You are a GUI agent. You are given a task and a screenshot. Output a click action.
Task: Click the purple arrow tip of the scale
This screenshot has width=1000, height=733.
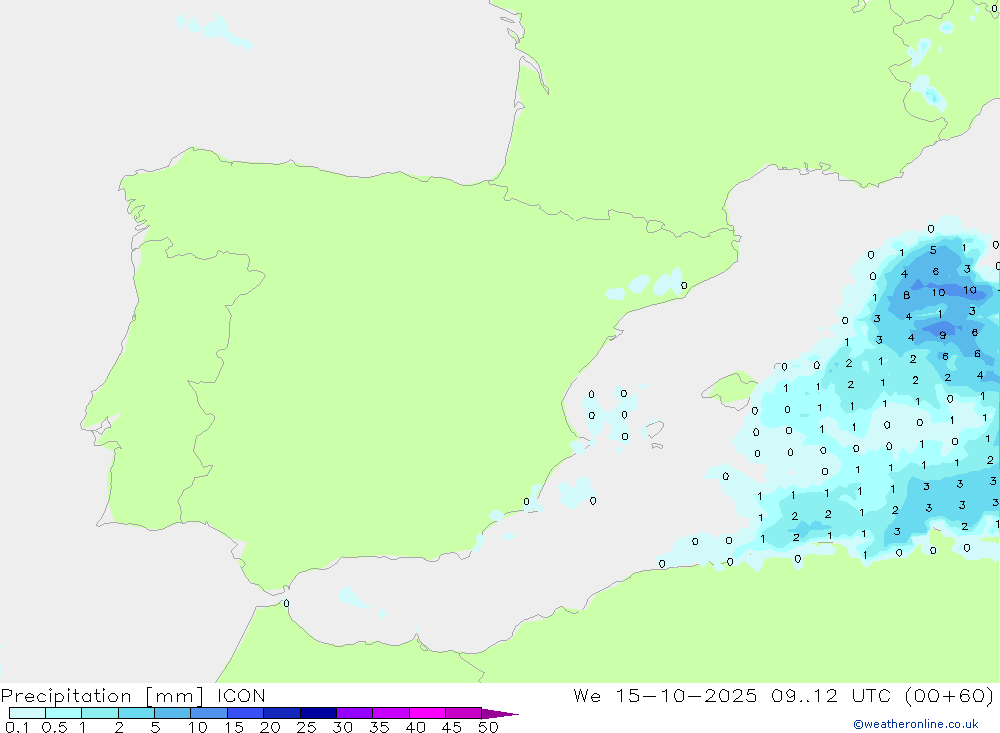tap(499, 714)
